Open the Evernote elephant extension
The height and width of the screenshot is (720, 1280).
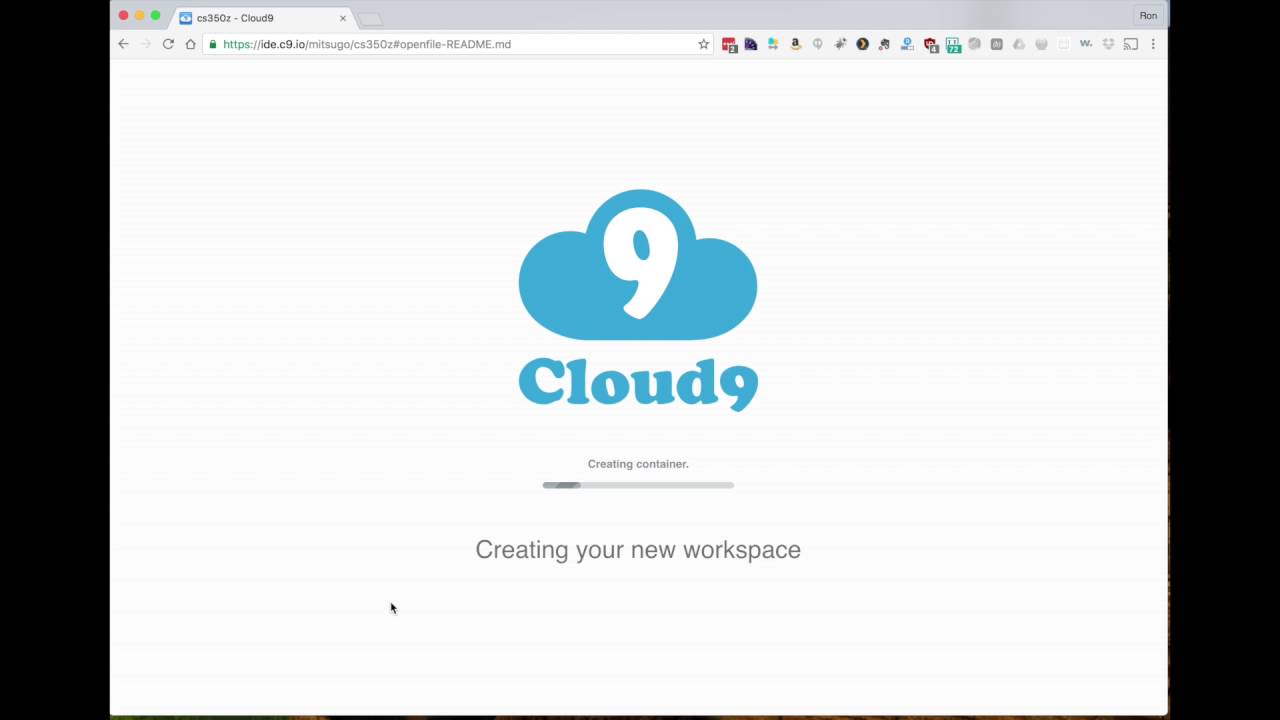(x=884, y=44)
